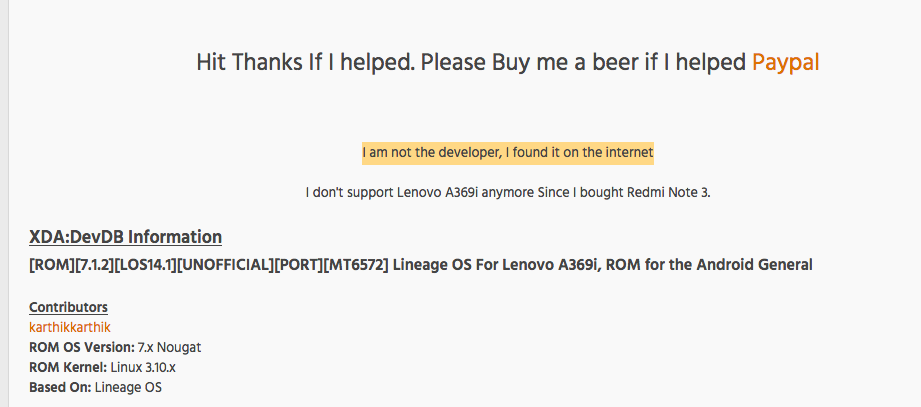
Task: Click the ROM Kernel label
Action: pyautogui.click(x=68, y=367)
